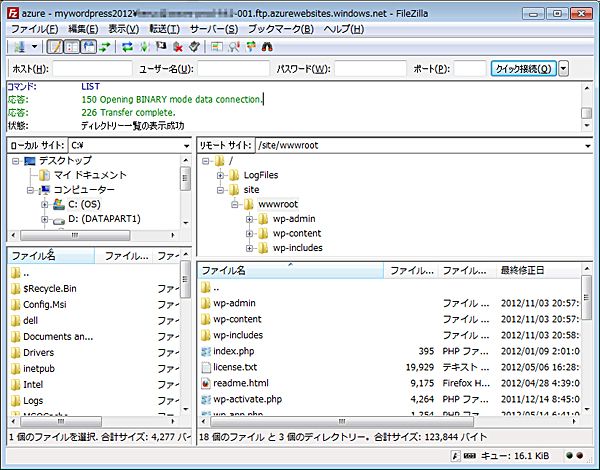This screenshot has width=600, height=470.
Task: Select the Drivers folder in local list
Action: [94, 353]
